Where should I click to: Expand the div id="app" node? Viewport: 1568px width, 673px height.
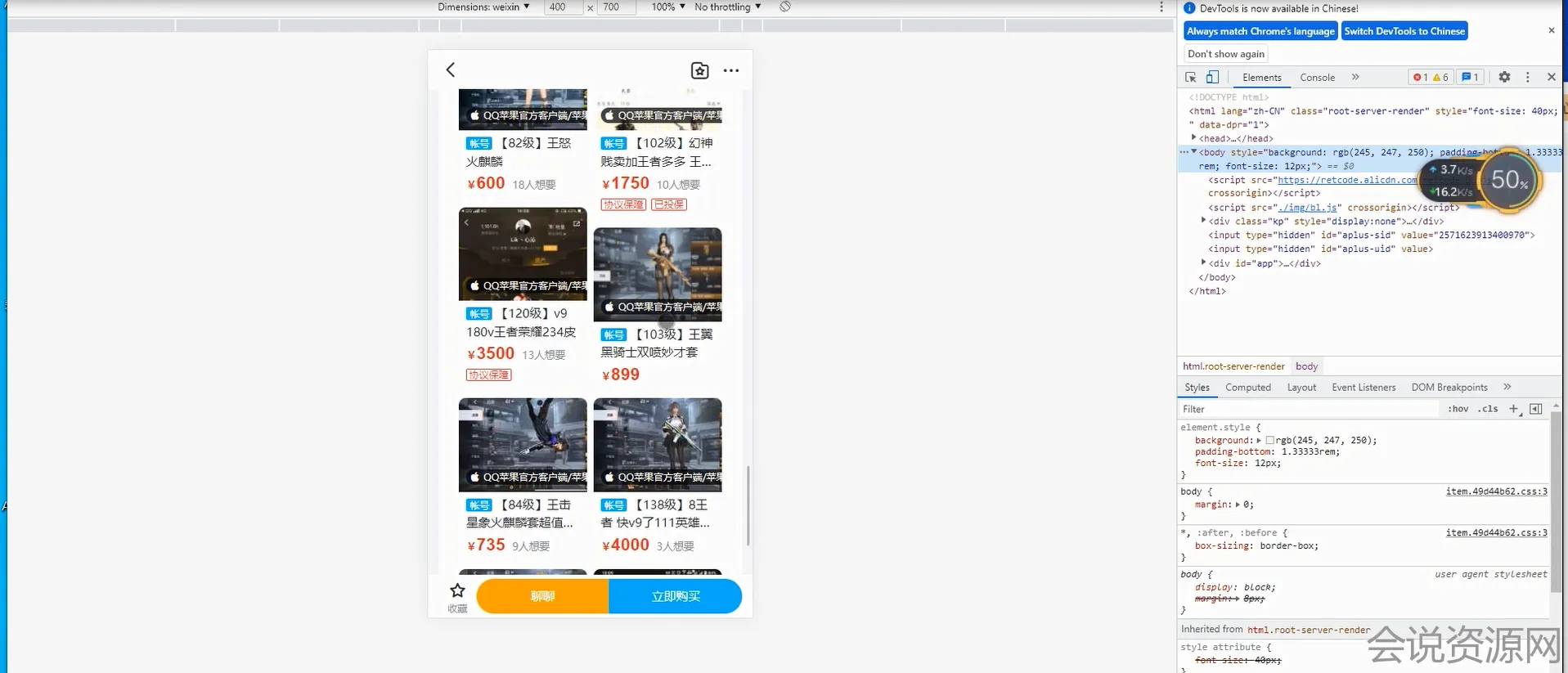(1203, 262)
